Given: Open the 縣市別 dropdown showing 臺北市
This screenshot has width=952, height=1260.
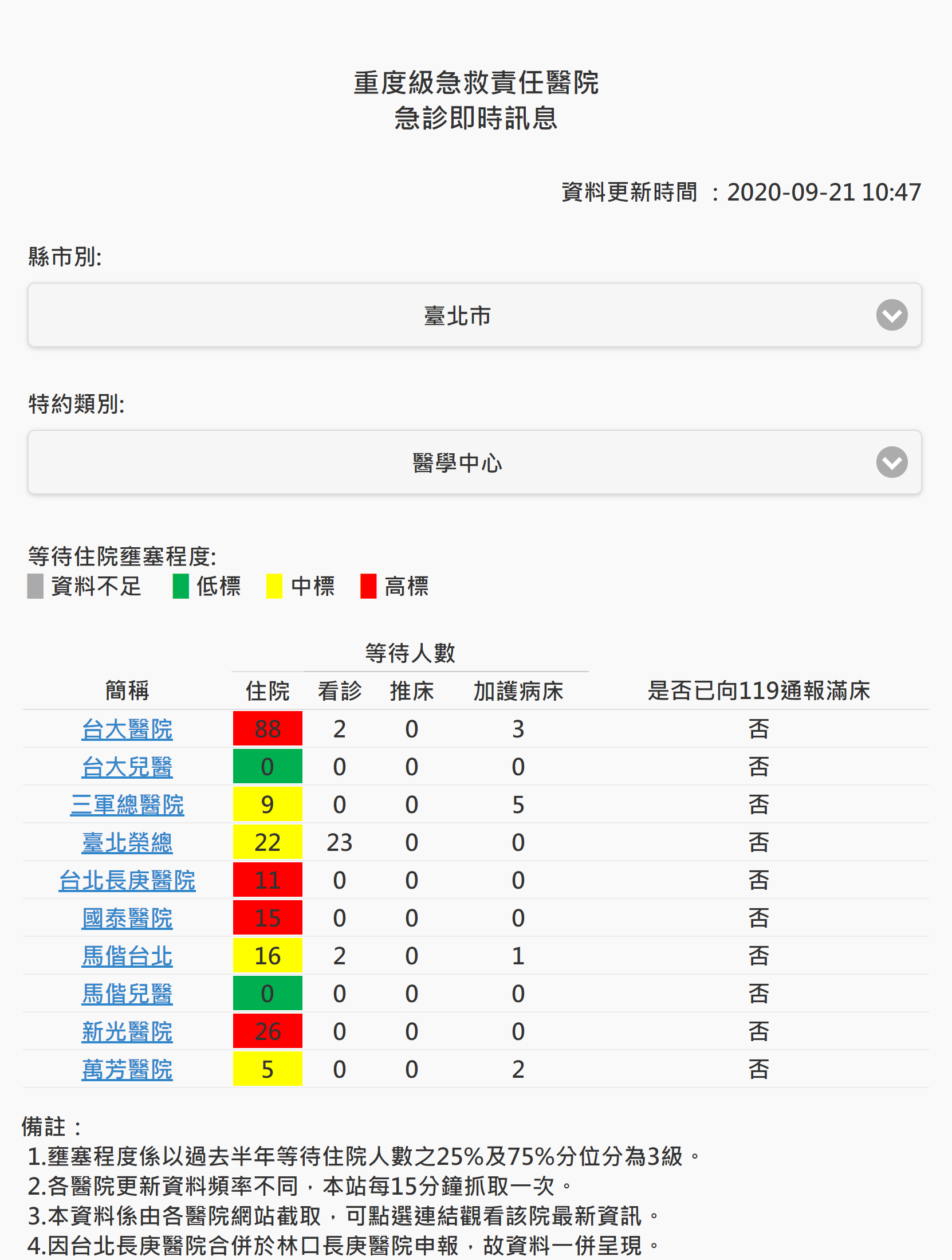Looking at the screenshot, I should tap(475, 315).
